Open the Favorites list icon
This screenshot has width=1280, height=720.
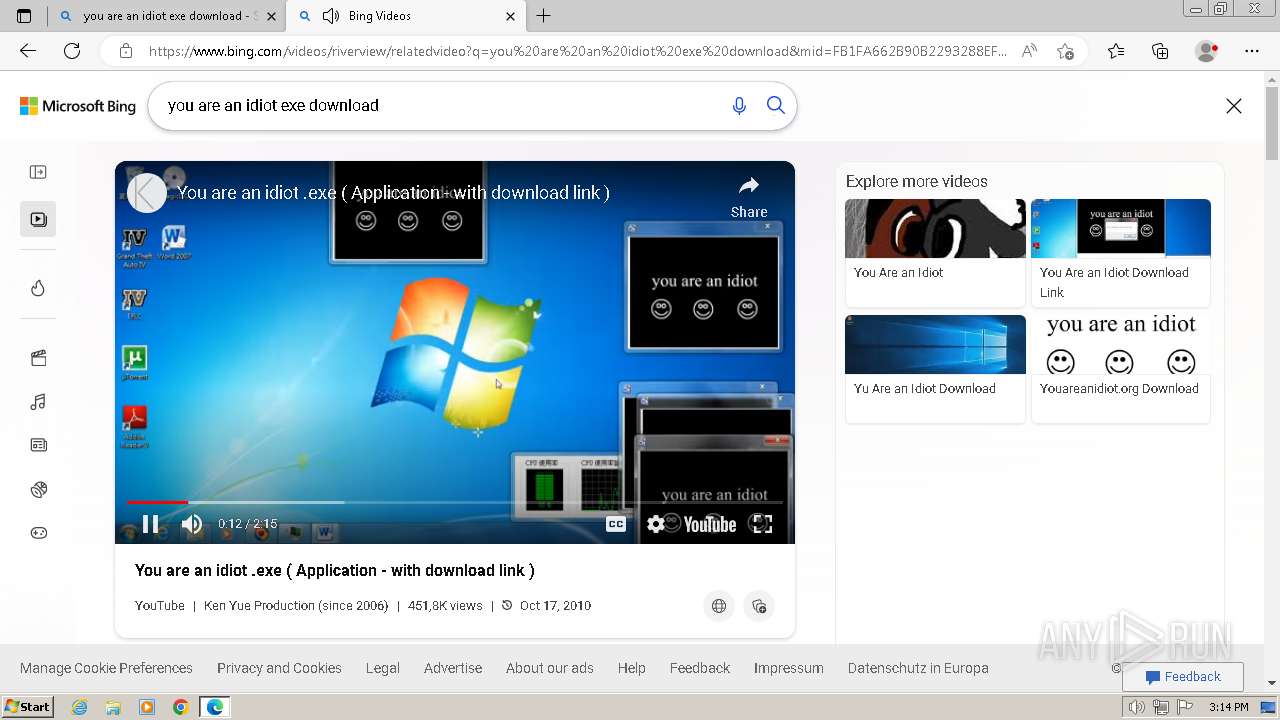(1116, 51)
